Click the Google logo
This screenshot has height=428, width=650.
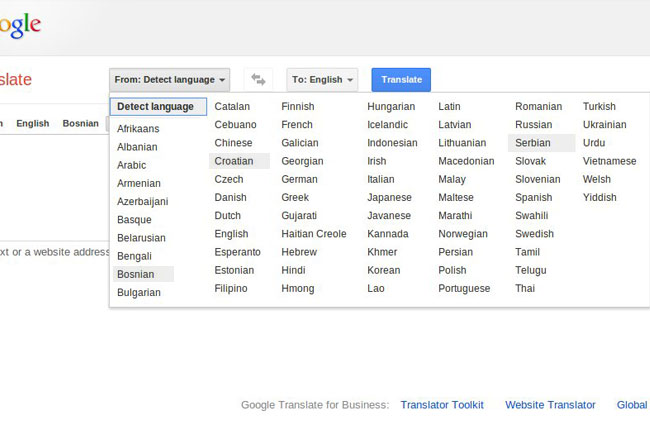pyautogui.click(x=20, y=25)
